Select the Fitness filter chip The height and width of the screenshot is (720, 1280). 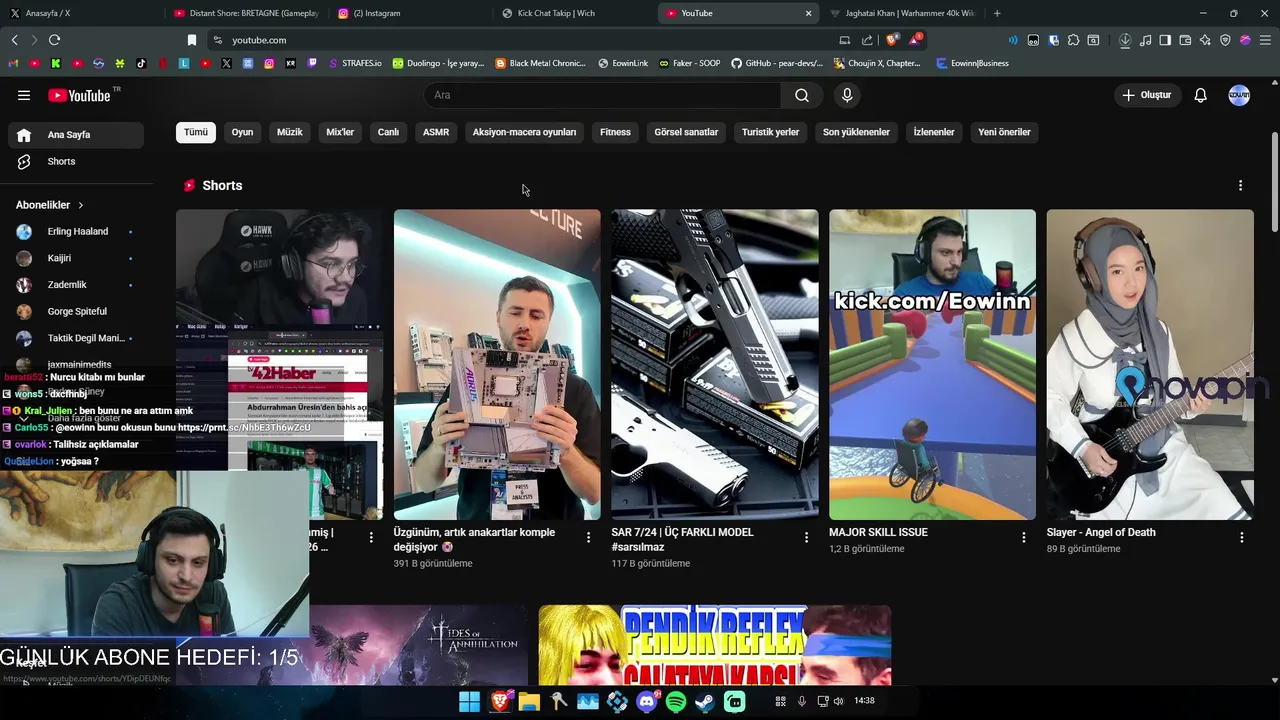(x=615, y=132)
